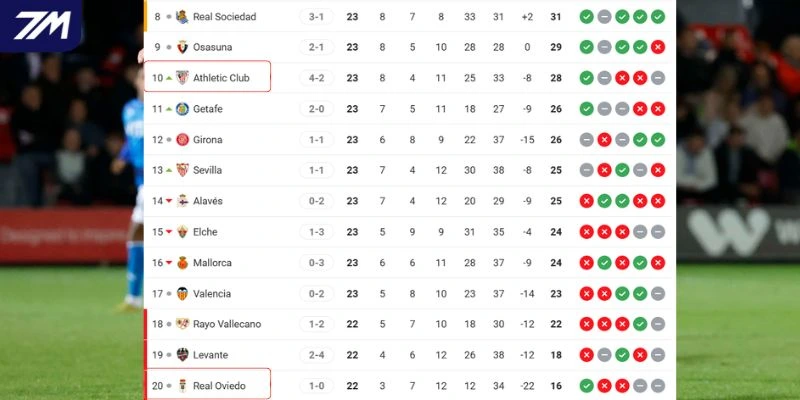
Task: Click the Valencia bat crest icon
Action: (182, 294)
